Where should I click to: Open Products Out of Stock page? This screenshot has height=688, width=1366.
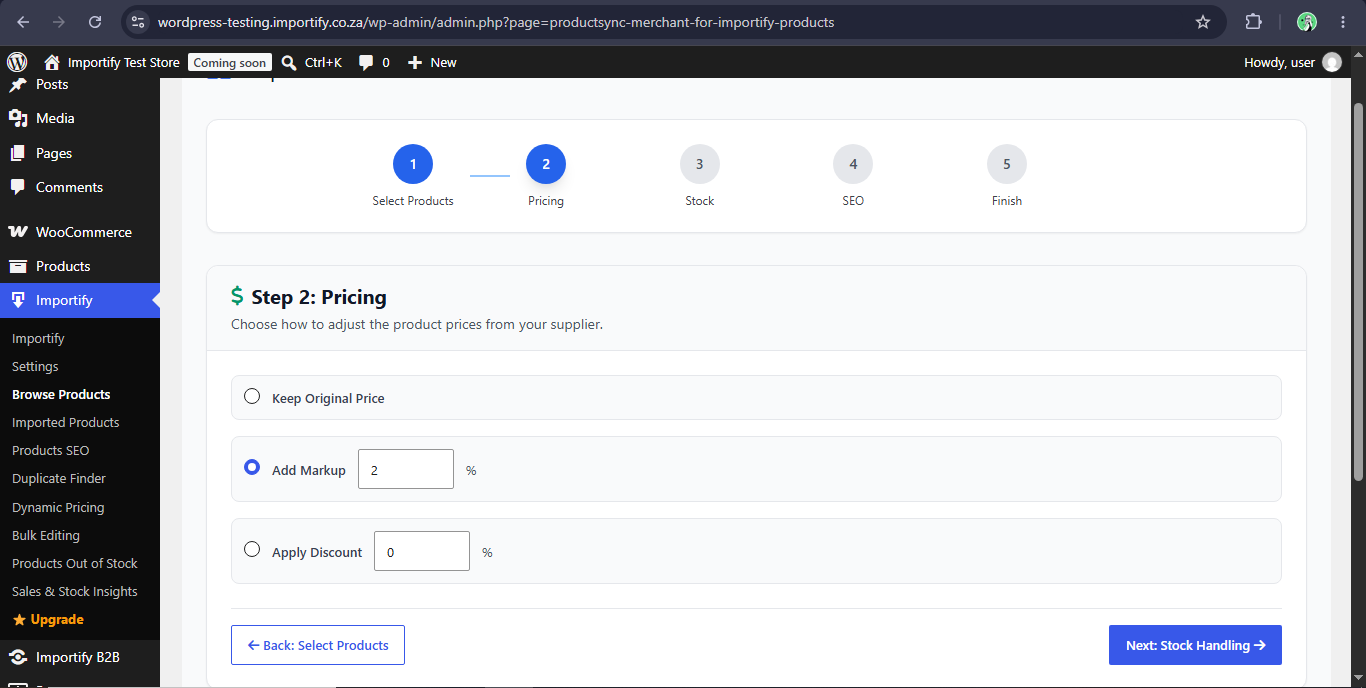tap(75, 563)
